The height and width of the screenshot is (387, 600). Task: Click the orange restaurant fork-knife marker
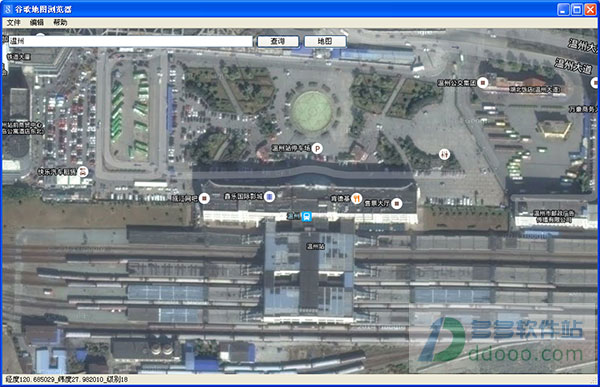(357, 198)
